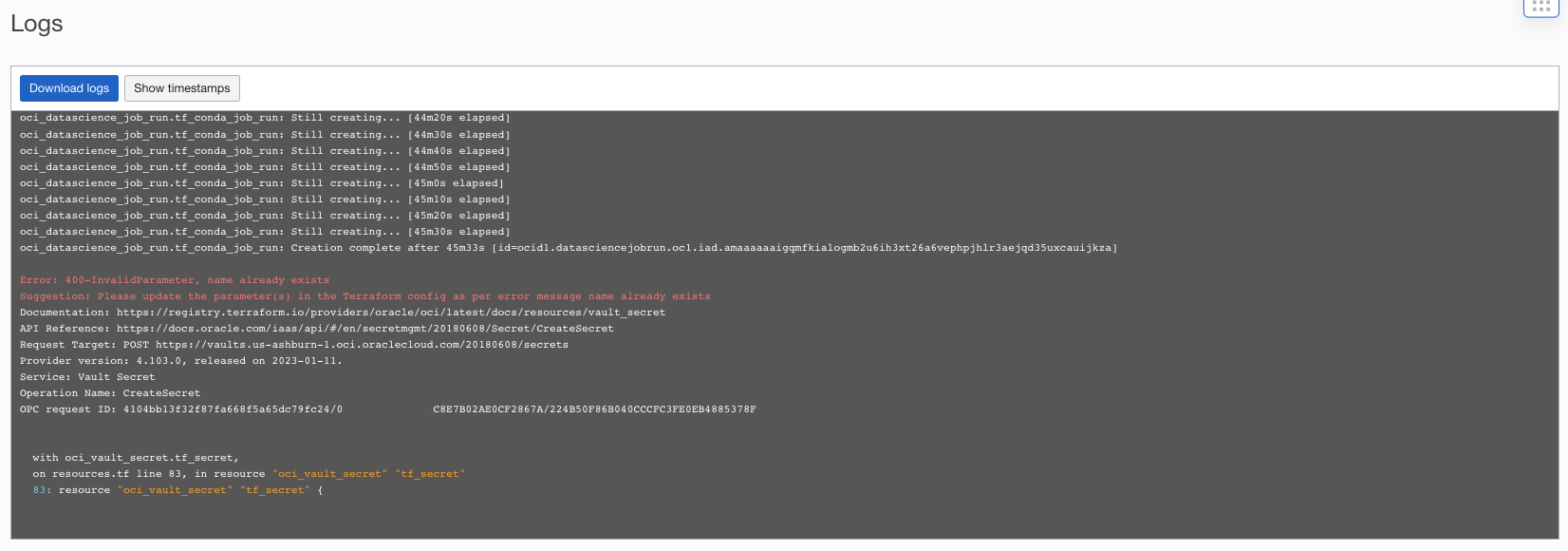Click the "with oci_vault_secret.tf_secret" line

(x=135, y=458)
